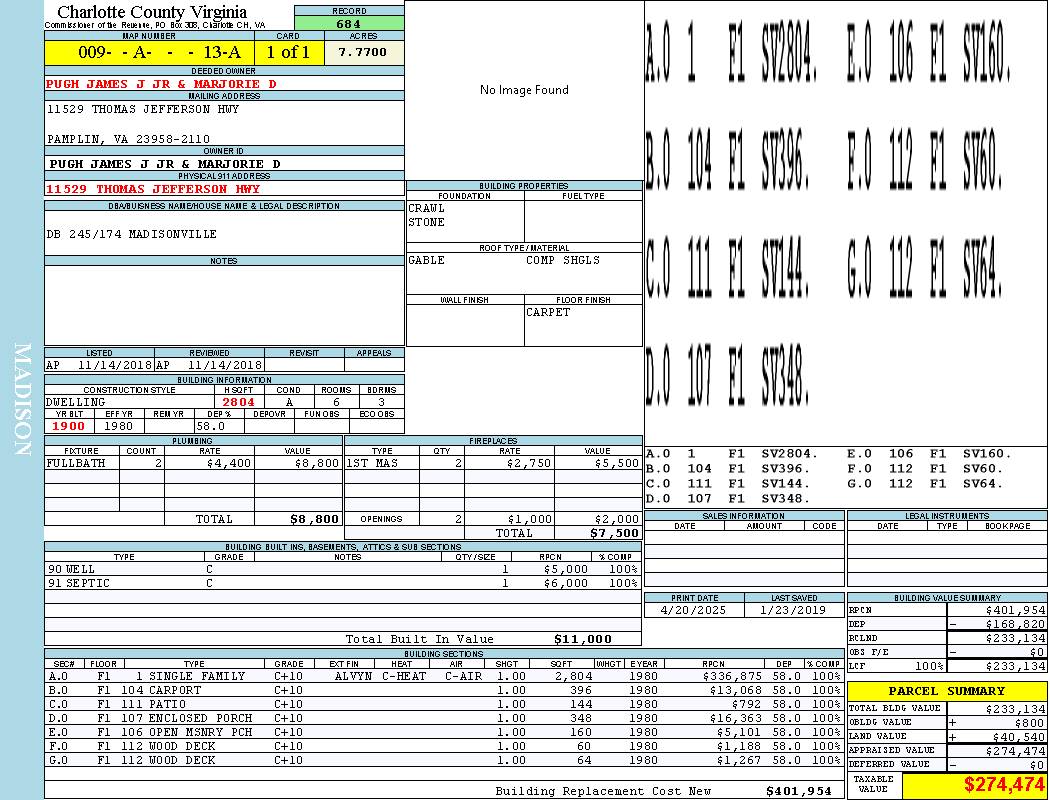Click first empty Sales Information row
The width and height of the screenshot is (1050, 800).
coord(745,536)
